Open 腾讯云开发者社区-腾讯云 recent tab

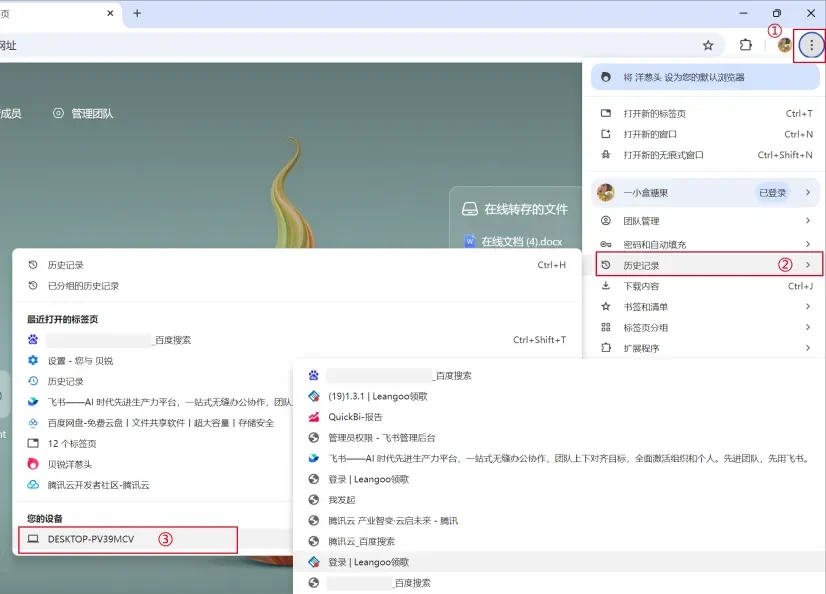point(155,485)
